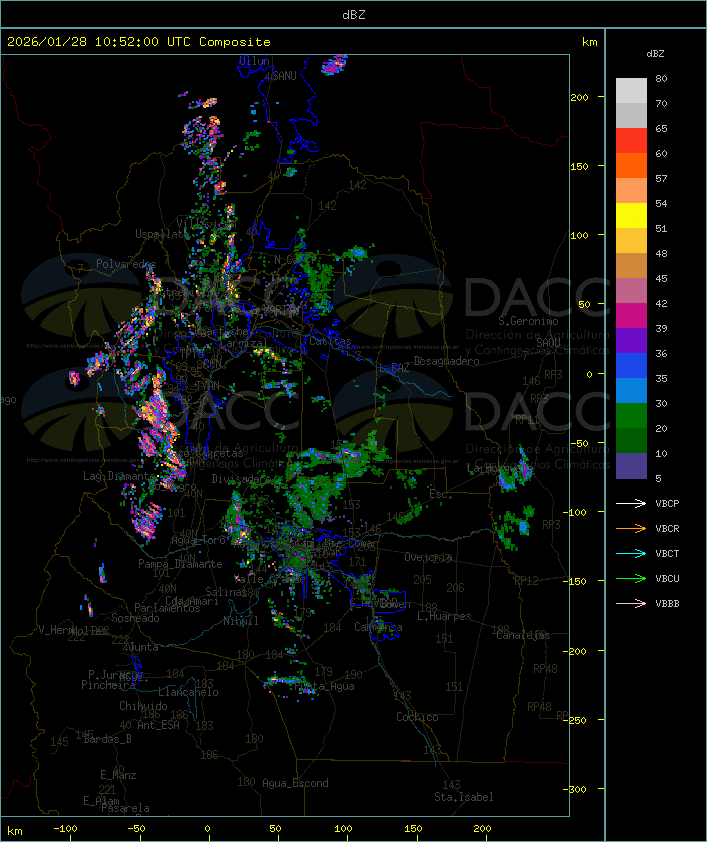Click the blue 35–36 dBZ color band

tap(631, 366)
